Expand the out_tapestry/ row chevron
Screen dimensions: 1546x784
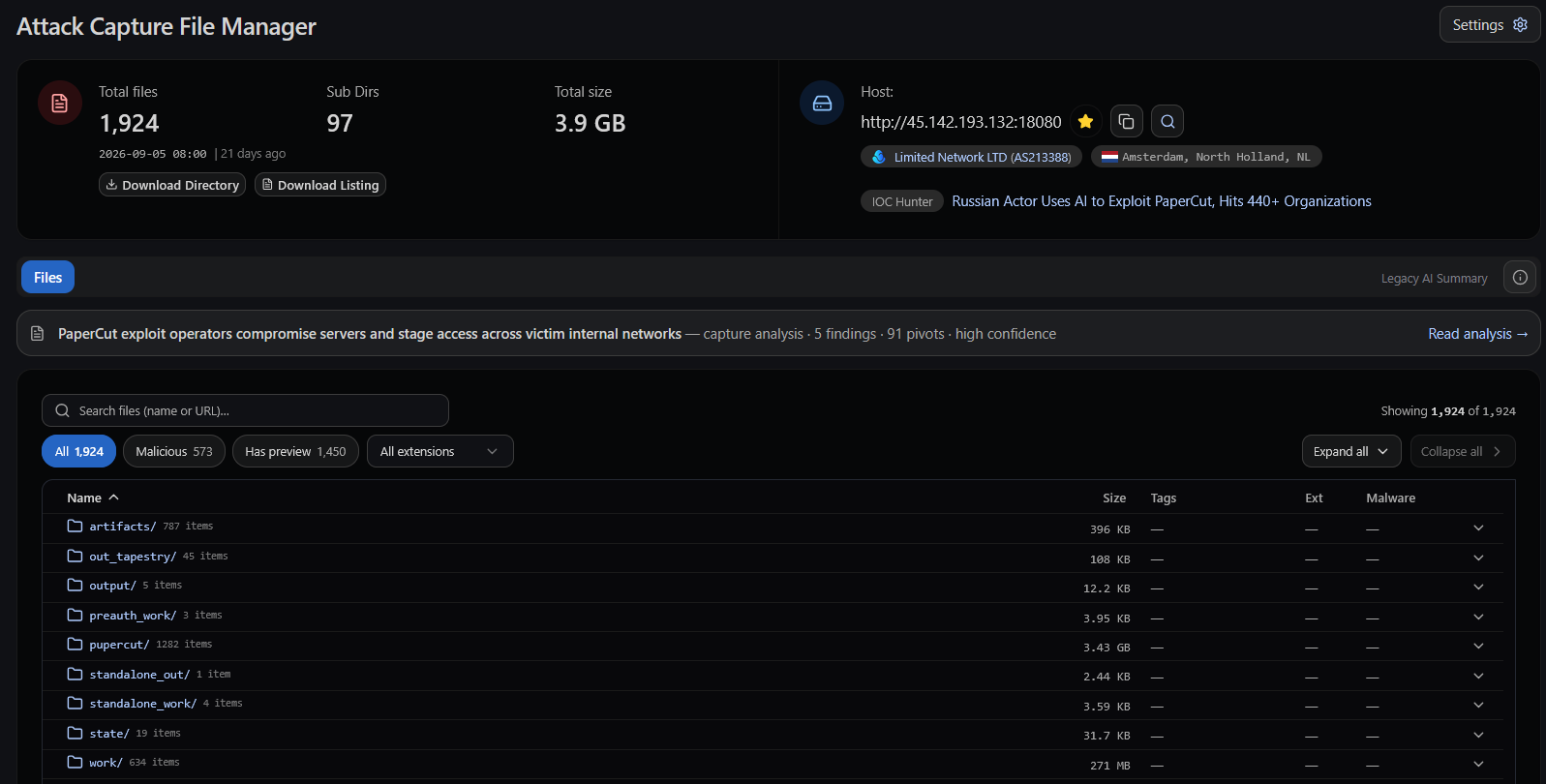click(1478, 558)
